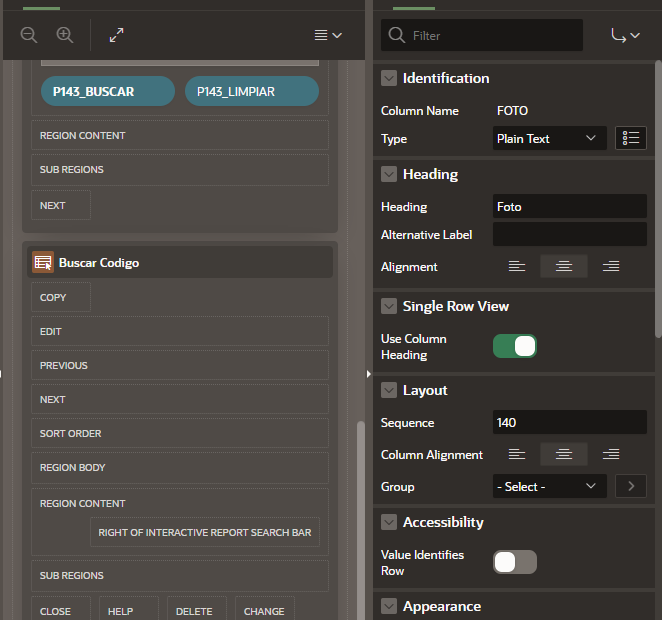Viewport: 662px width, 620px height.
Task: Collapse the Layout section
Action: [x=389, y=390]
